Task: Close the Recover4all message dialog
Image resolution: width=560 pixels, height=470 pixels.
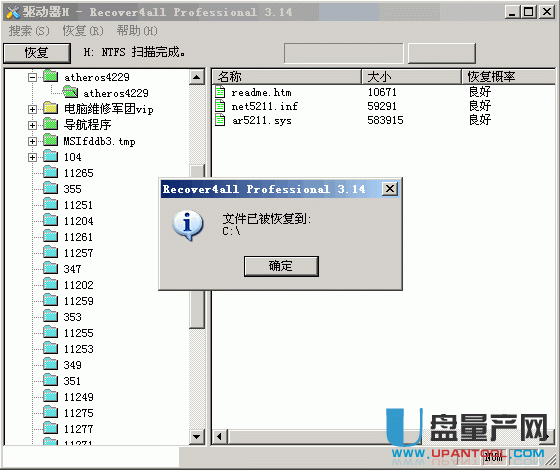Action: point(390,189)
